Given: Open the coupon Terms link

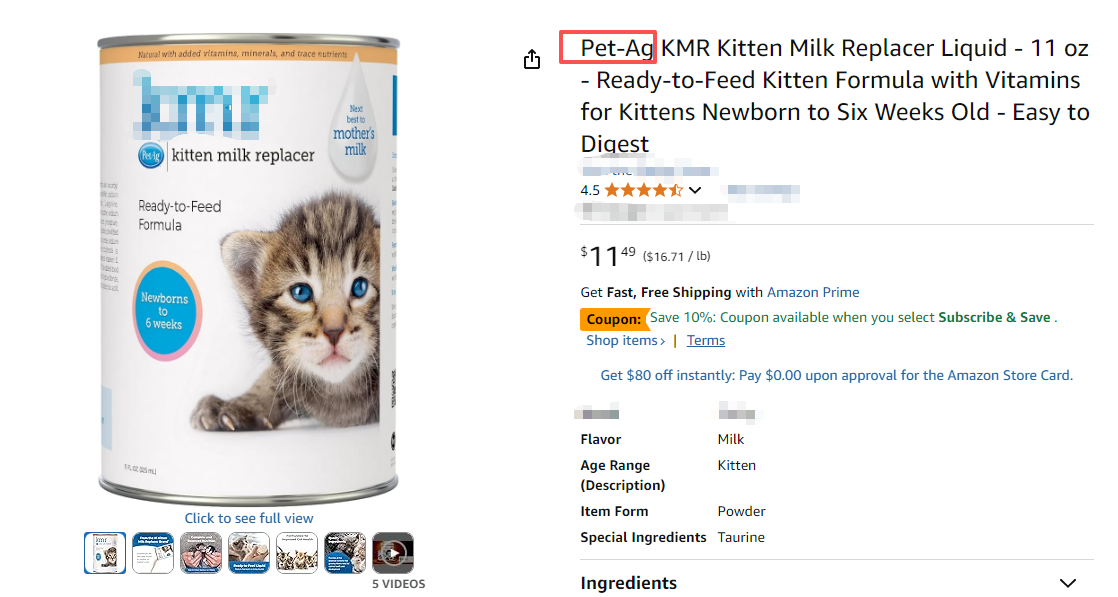Looking at the screenshot, I should tap(705, 341).
